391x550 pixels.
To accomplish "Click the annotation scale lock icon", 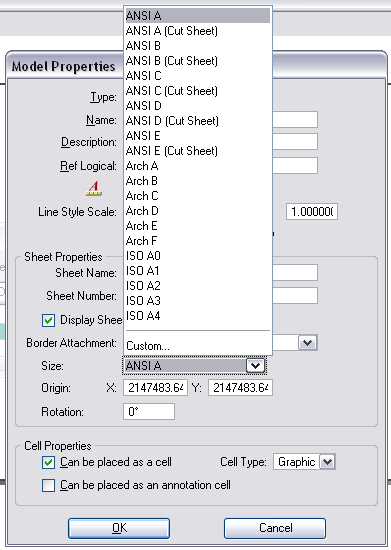I will click(94, 188).
